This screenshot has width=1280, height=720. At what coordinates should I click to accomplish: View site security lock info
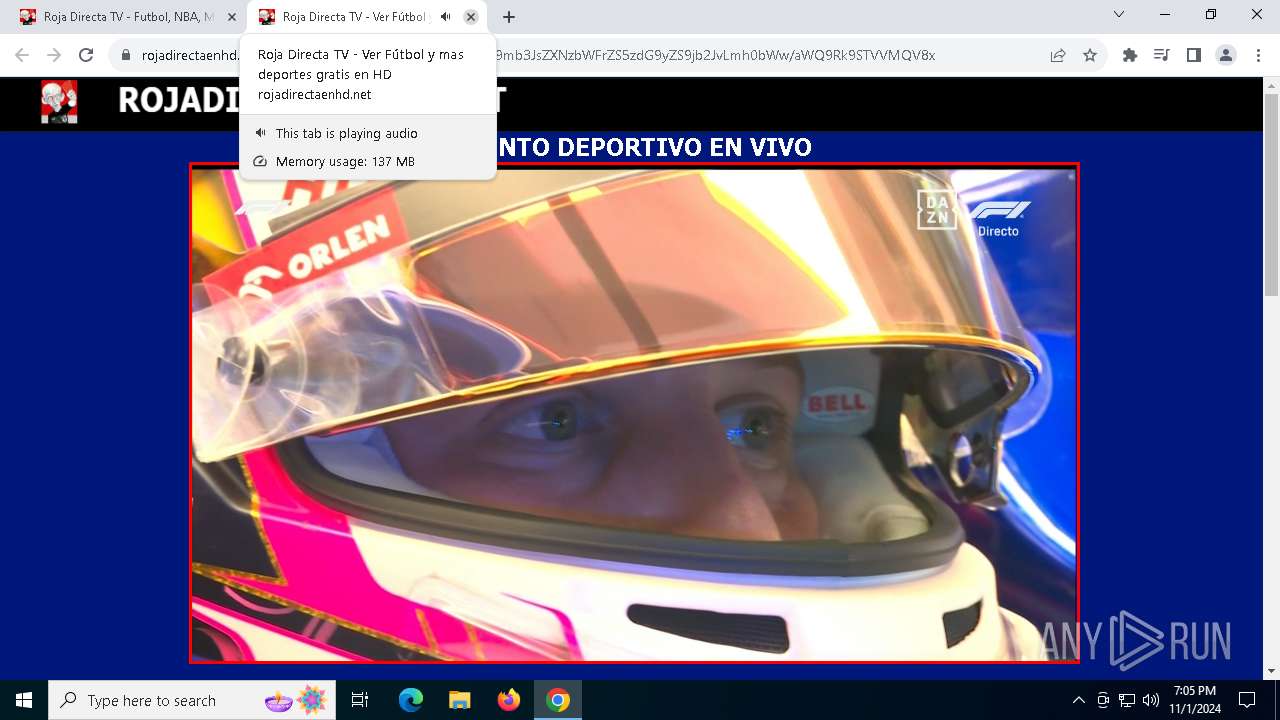[x=126, y=55]
